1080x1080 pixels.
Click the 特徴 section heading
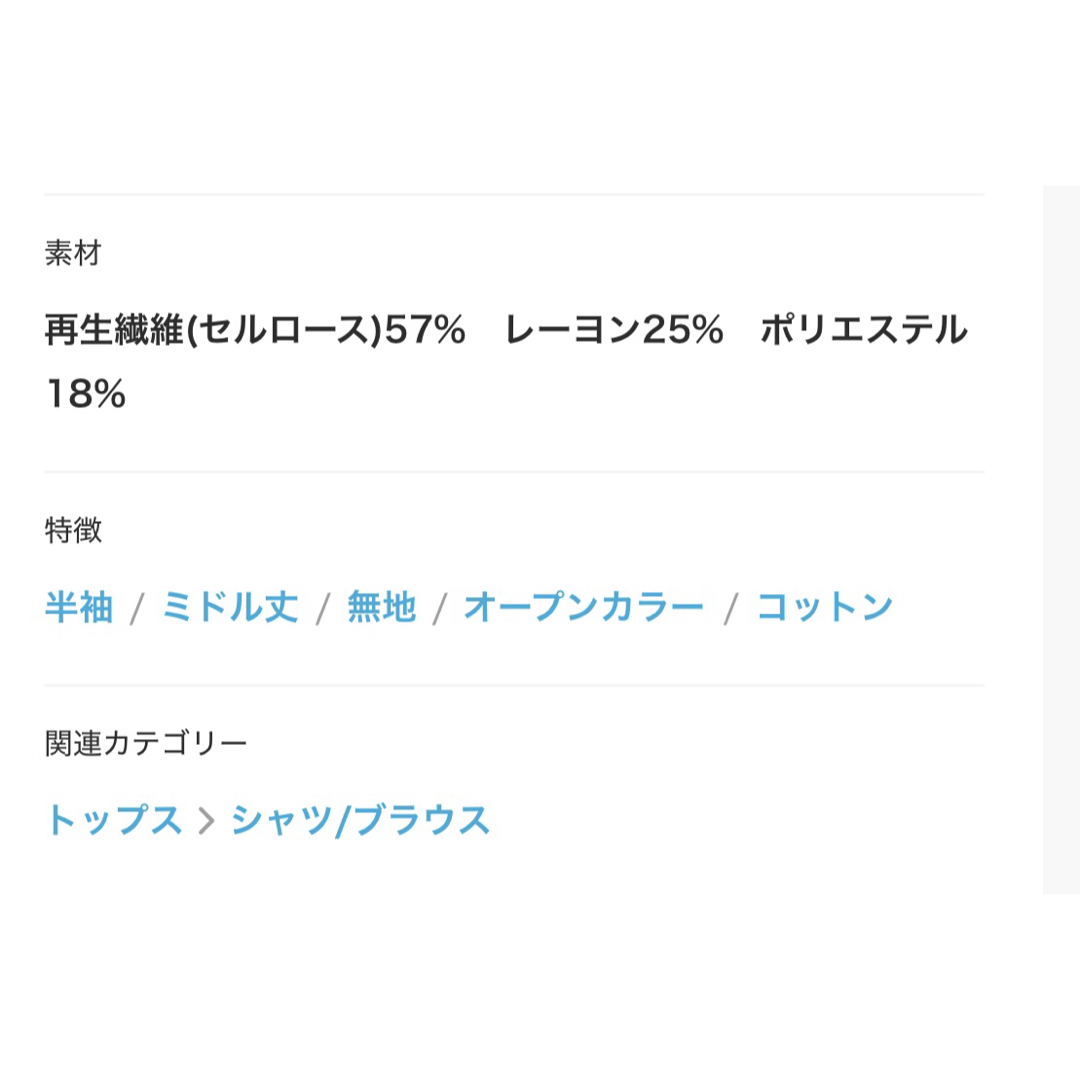pyautogui.click(x=73, y=530)
